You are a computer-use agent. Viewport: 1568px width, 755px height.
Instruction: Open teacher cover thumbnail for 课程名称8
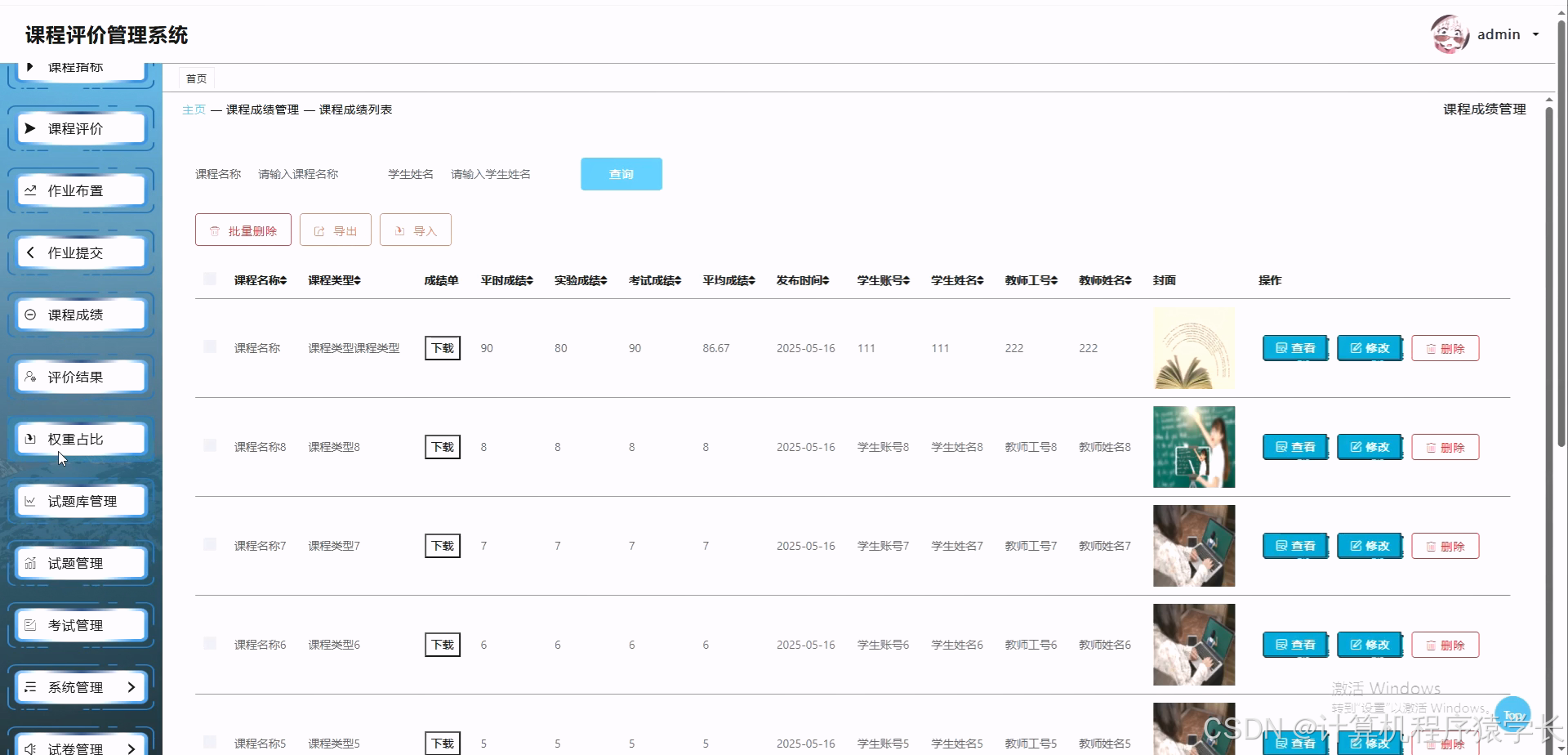[1194, 447]
